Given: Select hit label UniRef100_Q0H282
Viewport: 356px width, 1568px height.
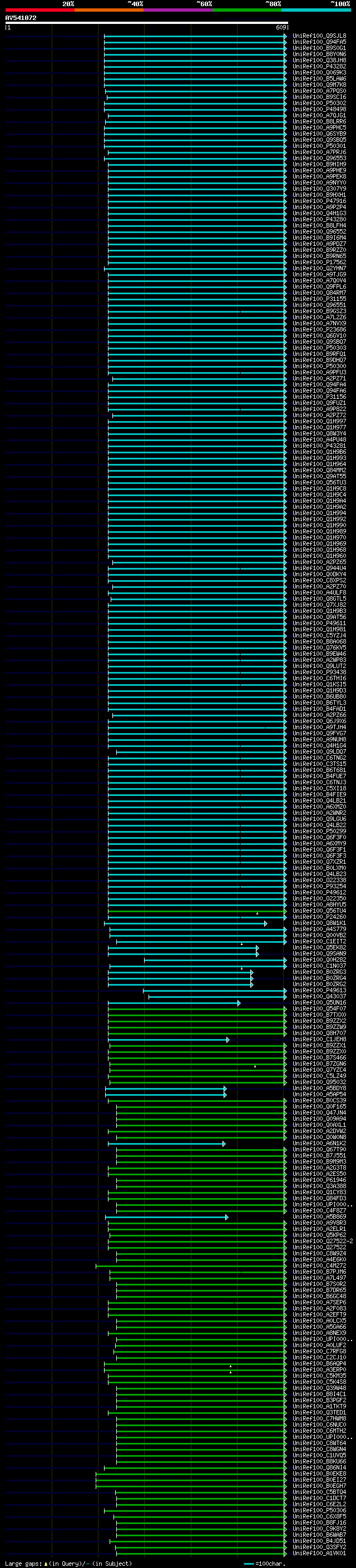Looking at the screenshot, I should tap(319, 960).
